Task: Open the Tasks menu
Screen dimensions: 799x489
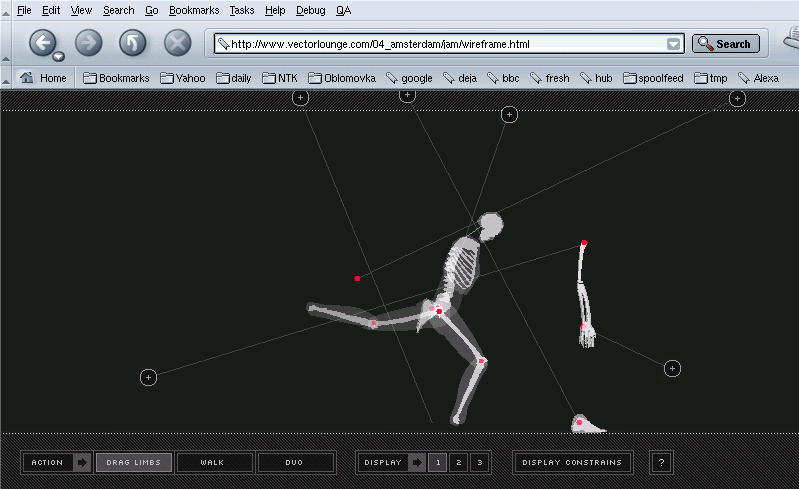Action: (x=242, y=10)
